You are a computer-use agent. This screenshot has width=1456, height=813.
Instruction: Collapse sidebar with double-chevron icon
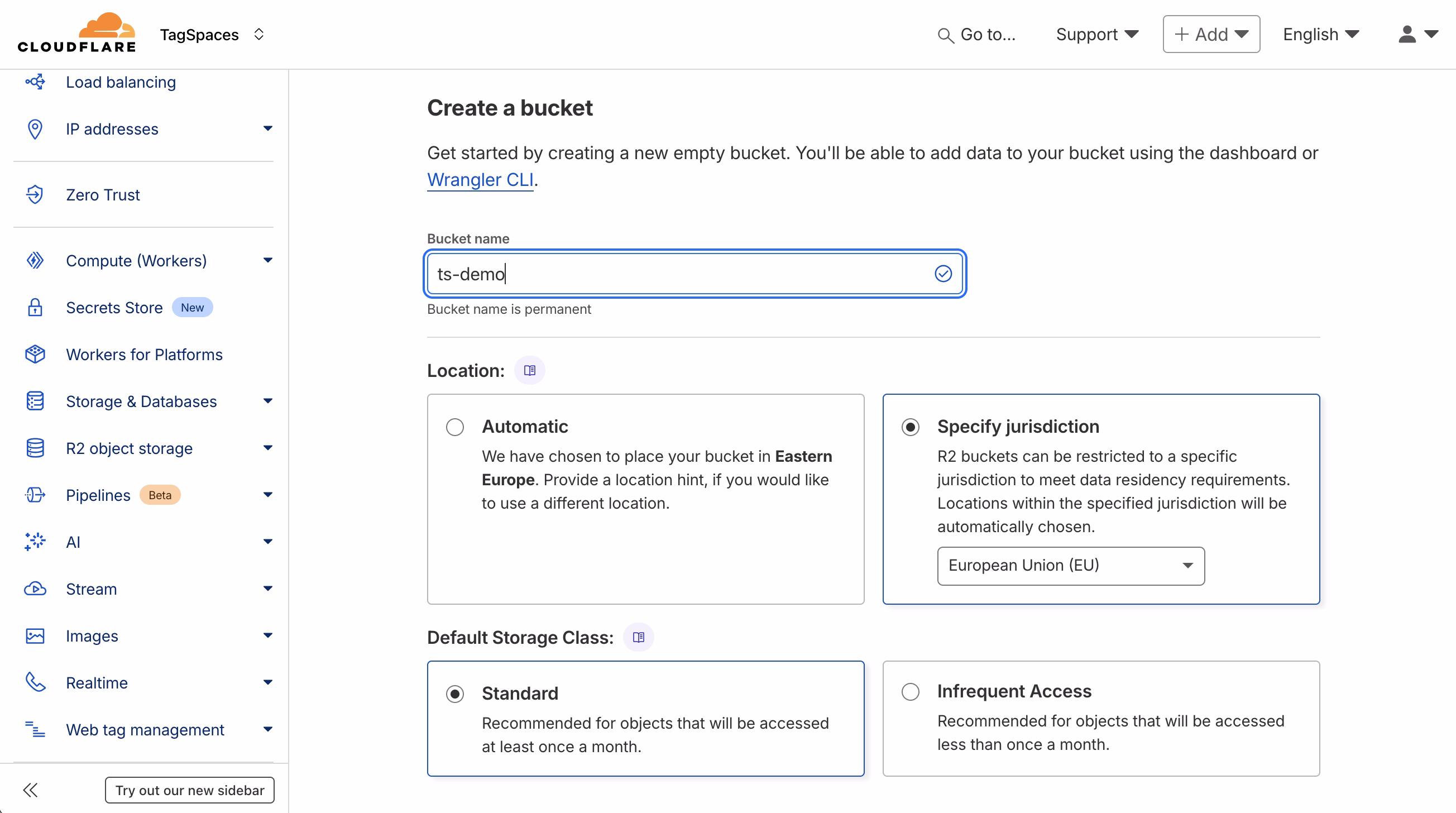tap(30, 790)
